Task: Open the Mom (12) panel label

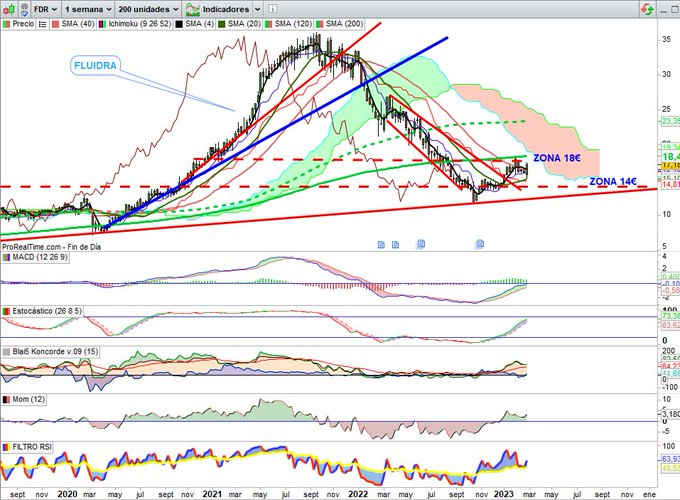Action: pyautogui.click(x=28, y=399)
